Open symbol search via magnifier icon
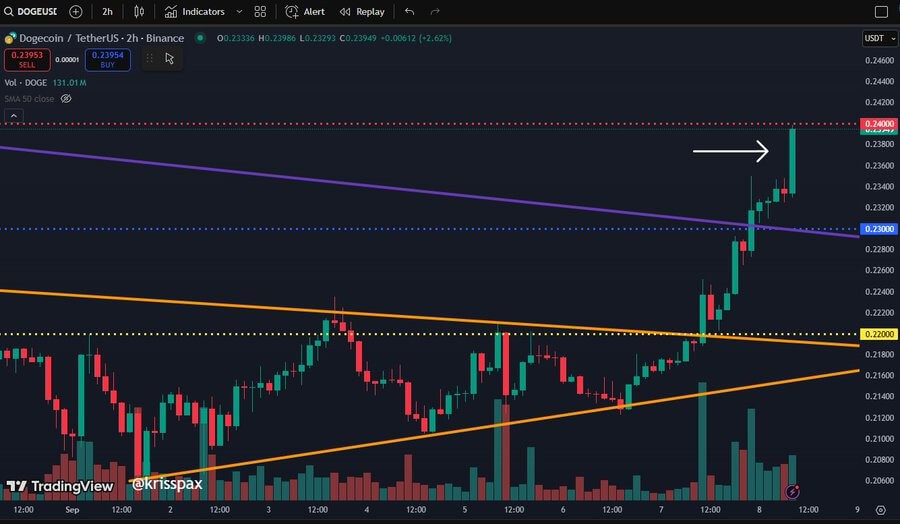900x524 pixels. tap(9, 11)
